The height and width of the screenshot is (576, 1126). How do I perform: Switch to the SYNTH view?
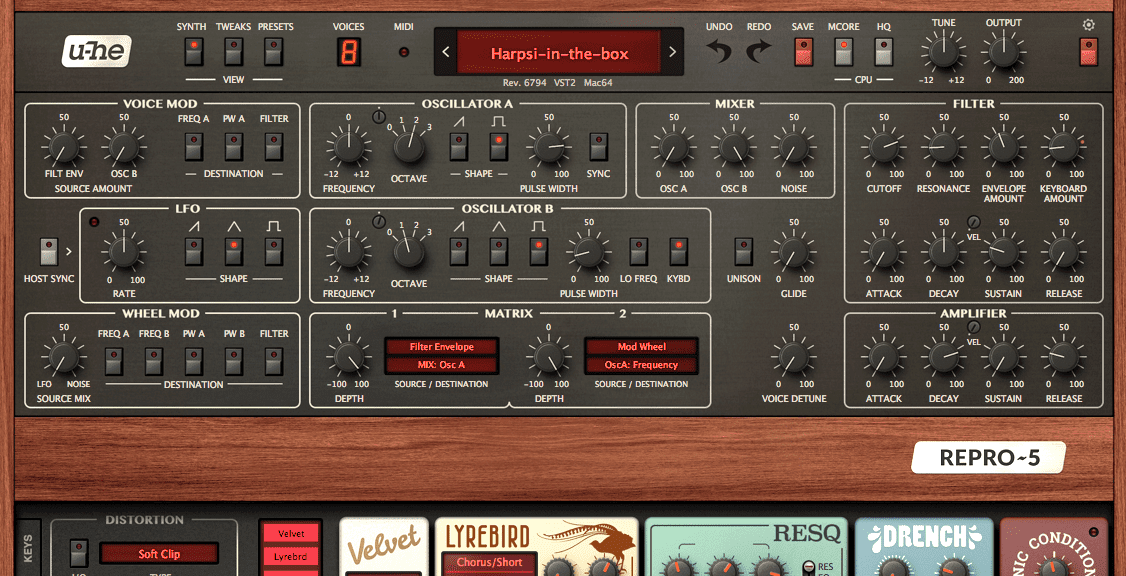pyautogui.click(x=194, y=52)
